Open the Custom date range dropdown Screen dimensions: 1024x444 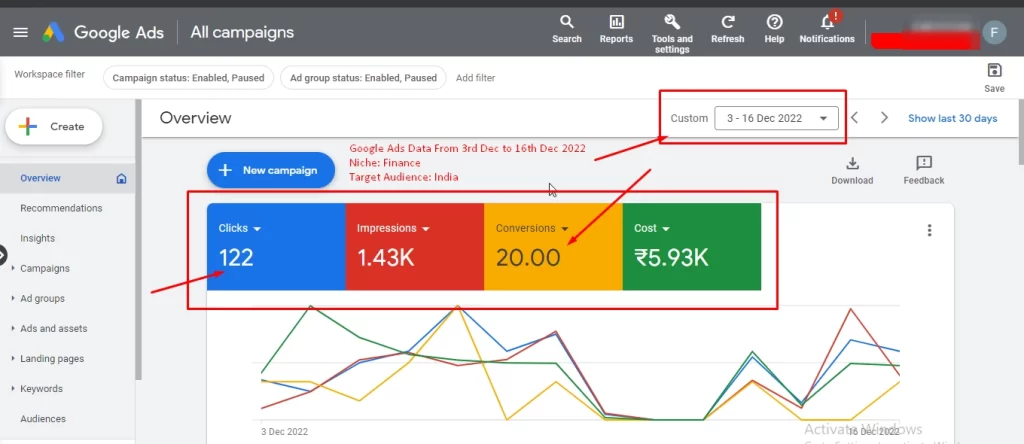point(776,118)
